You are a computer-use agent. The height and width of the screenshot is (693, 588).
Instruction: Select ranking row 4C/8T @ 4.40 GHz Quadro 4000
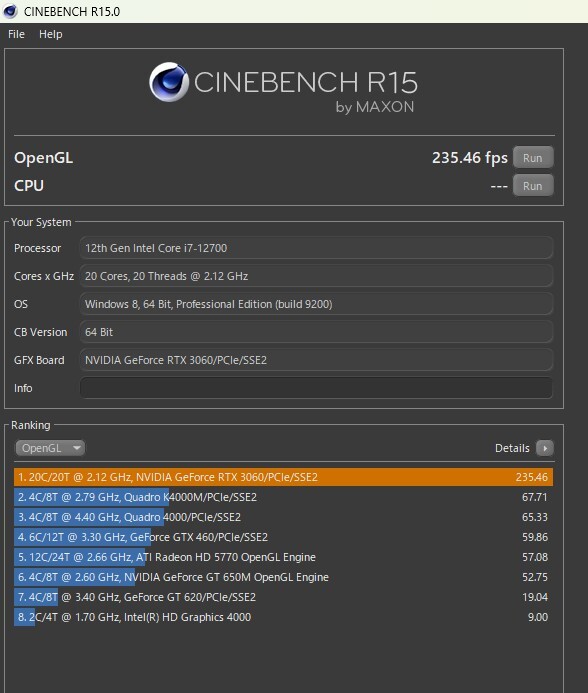[283, 517]
